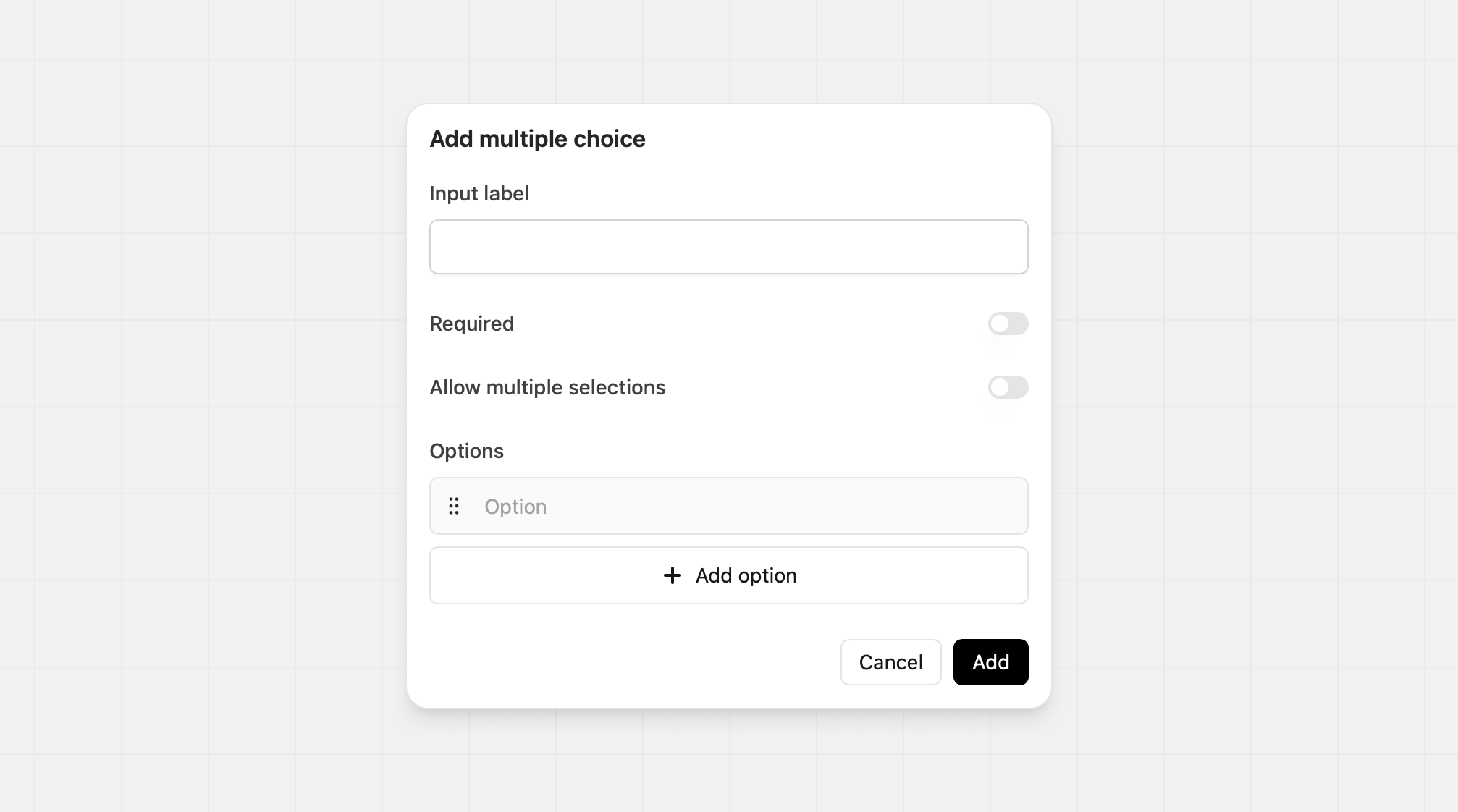Focus the Input label text field
1458x812 pixels.
(x=728, y=247)
